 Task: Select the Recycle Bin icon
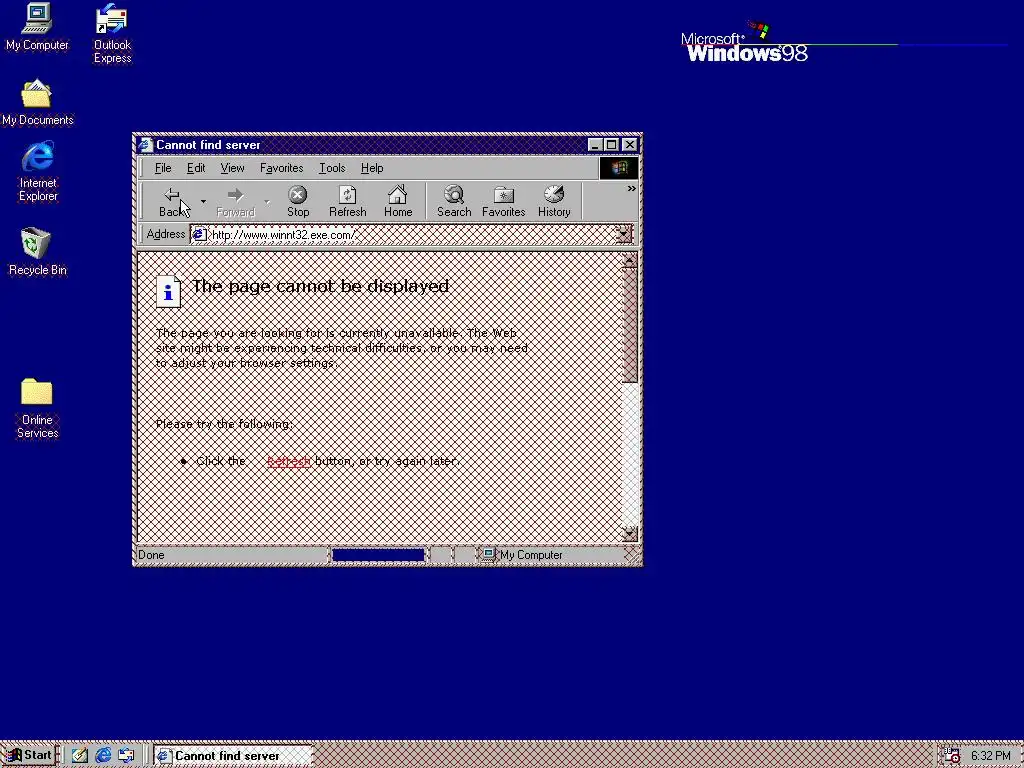click(37, 252)
